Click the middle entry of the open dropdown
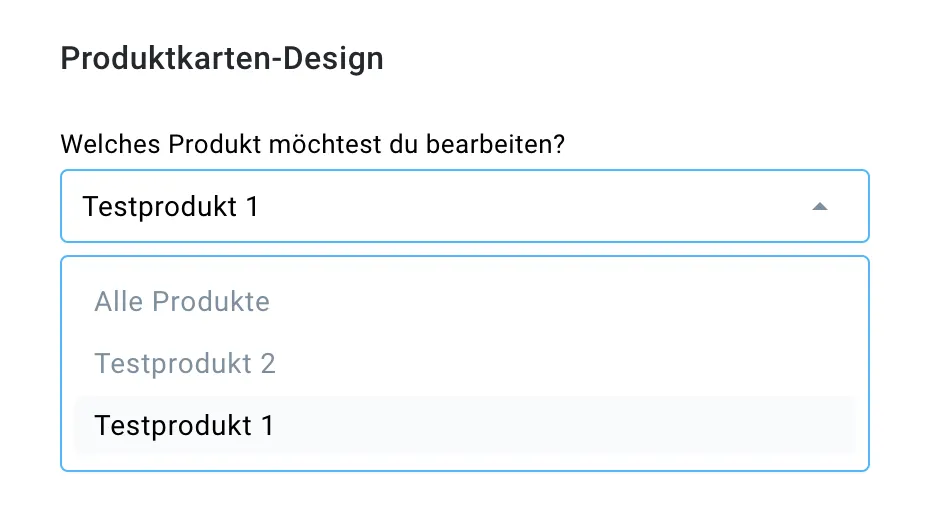The height and width of the screenshot is (514, 926). [x=464, y=363]
